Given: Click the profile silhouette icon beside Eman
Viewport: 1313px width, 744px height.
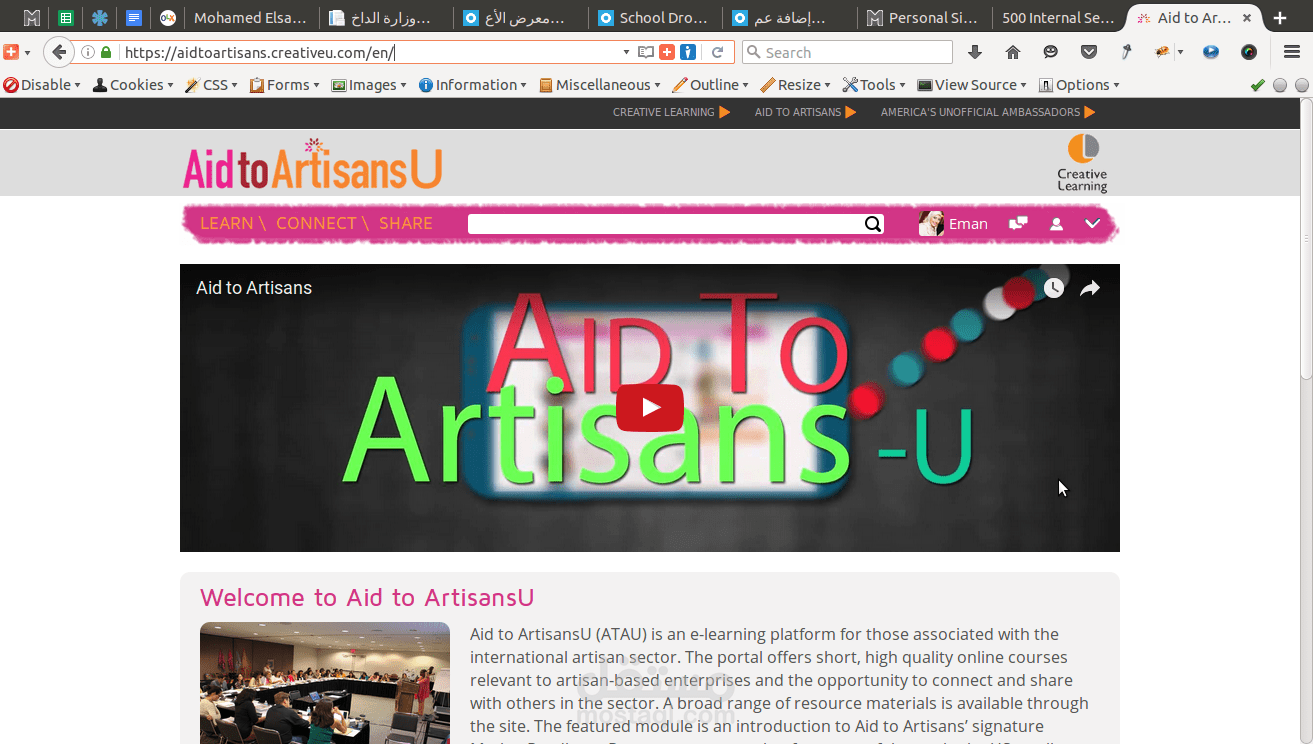Looking at the screenshot, I should [x=1056, y=223].
